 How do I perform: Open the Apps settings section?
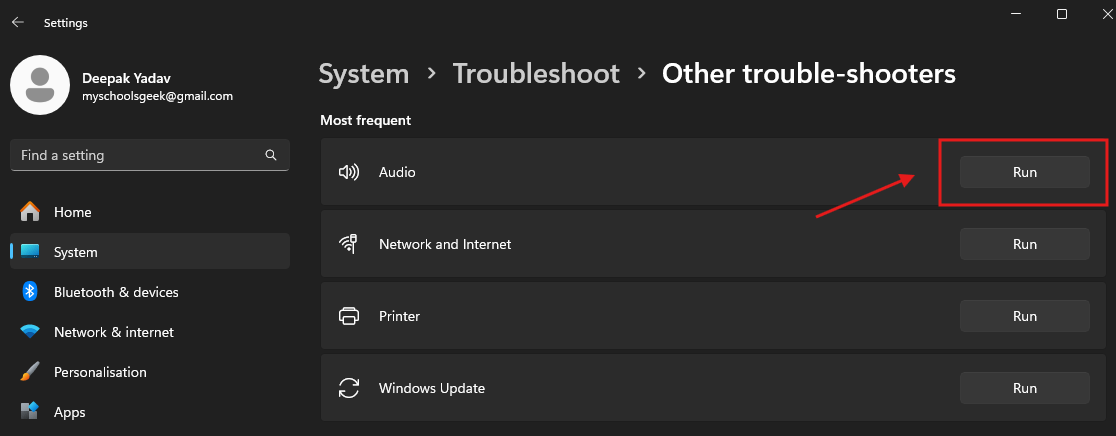click(x=70, y=412)
